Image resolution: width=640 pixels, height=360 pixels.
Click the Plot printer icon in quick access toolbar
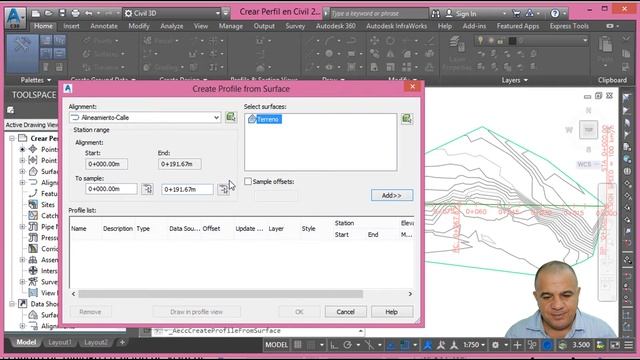click(76, 13)
